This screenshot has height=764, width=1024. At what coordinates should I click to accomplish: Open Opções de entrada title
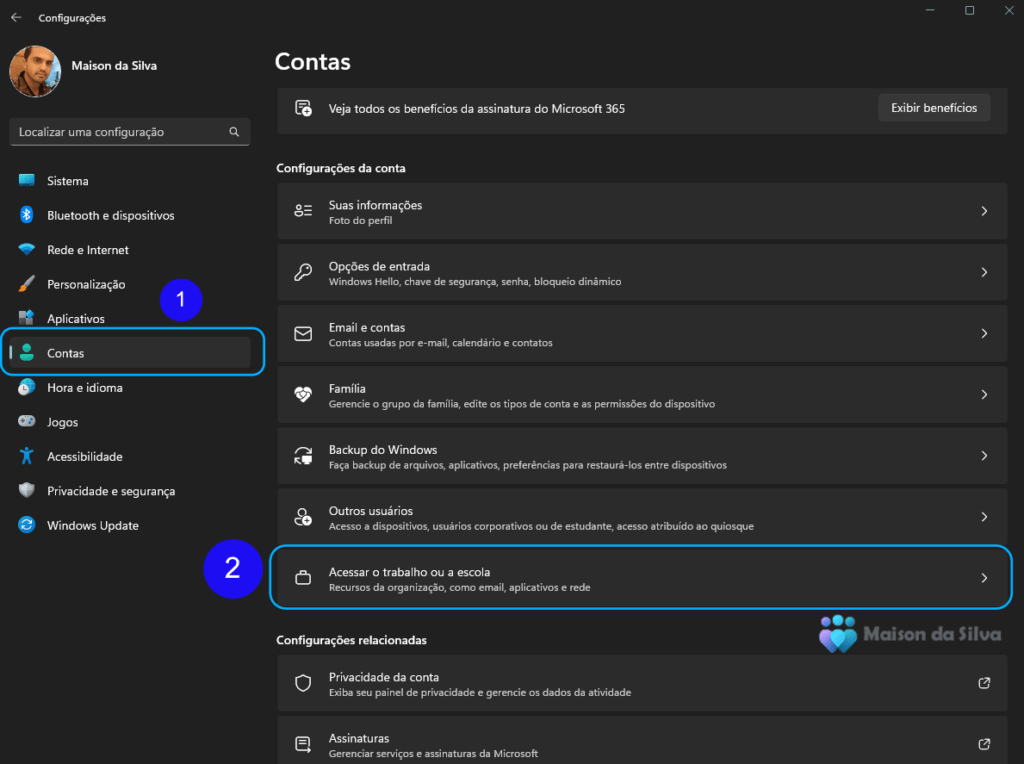click(x=379, y=266)
